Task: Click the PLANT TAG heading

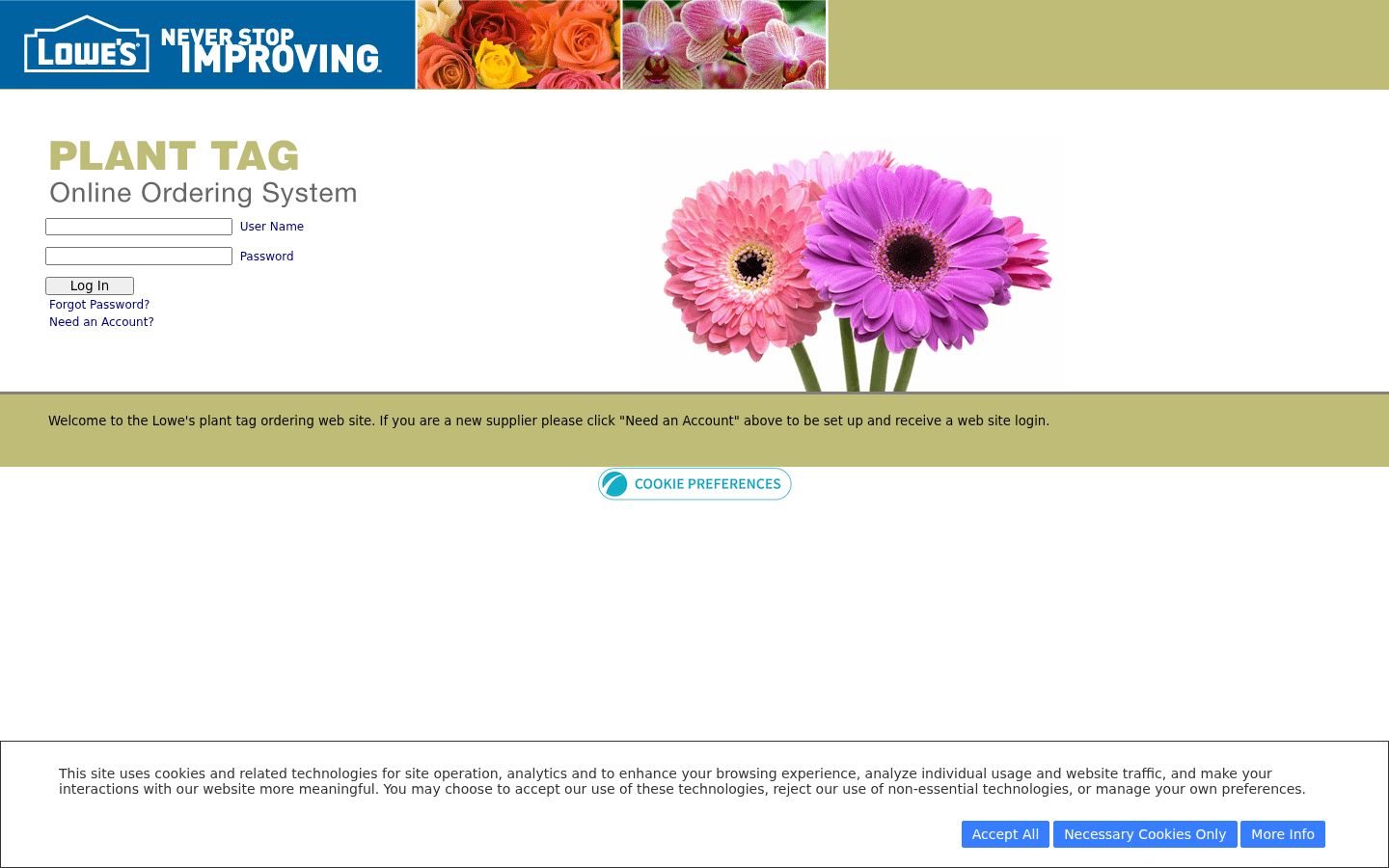Action: (175, 156)
